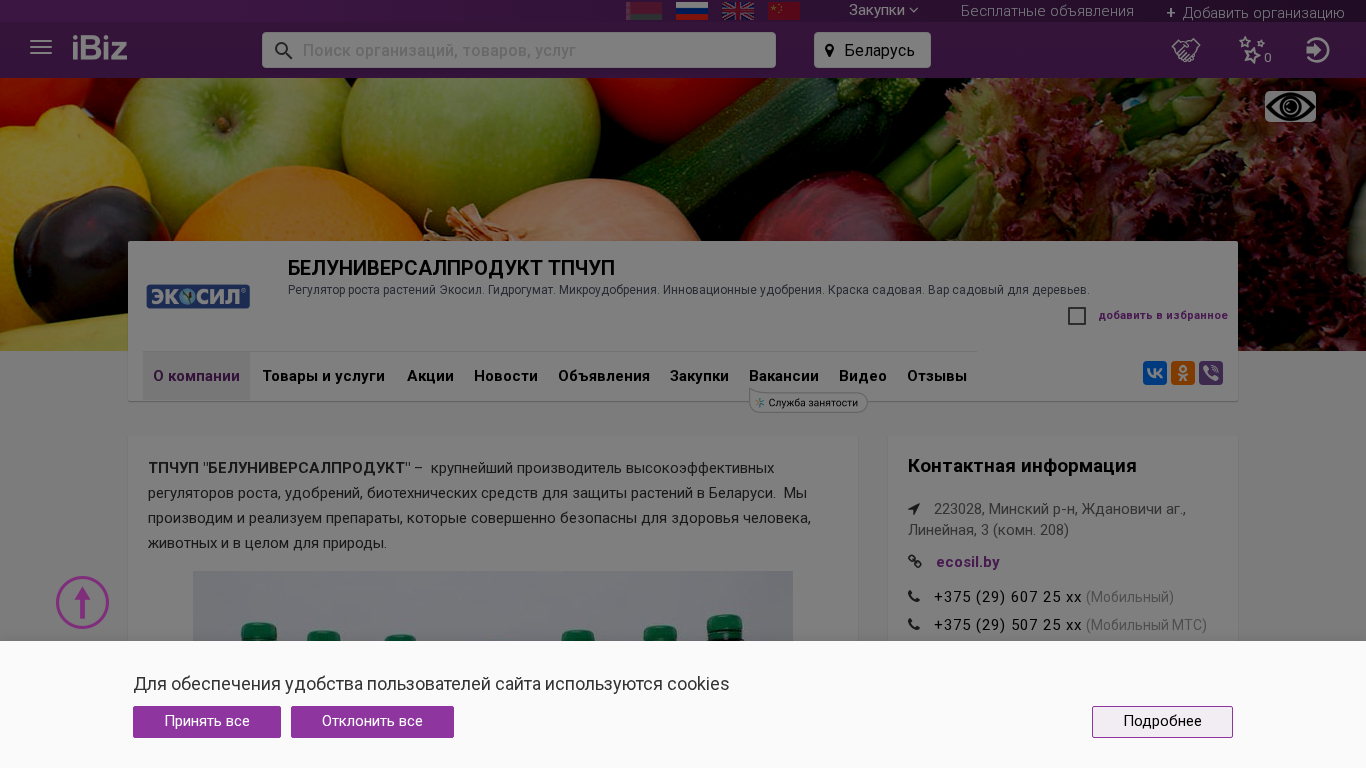The width and height of the screenshot is (1366, 768).
Task: Switch to the English language flag
Action: tap(738, 10)
